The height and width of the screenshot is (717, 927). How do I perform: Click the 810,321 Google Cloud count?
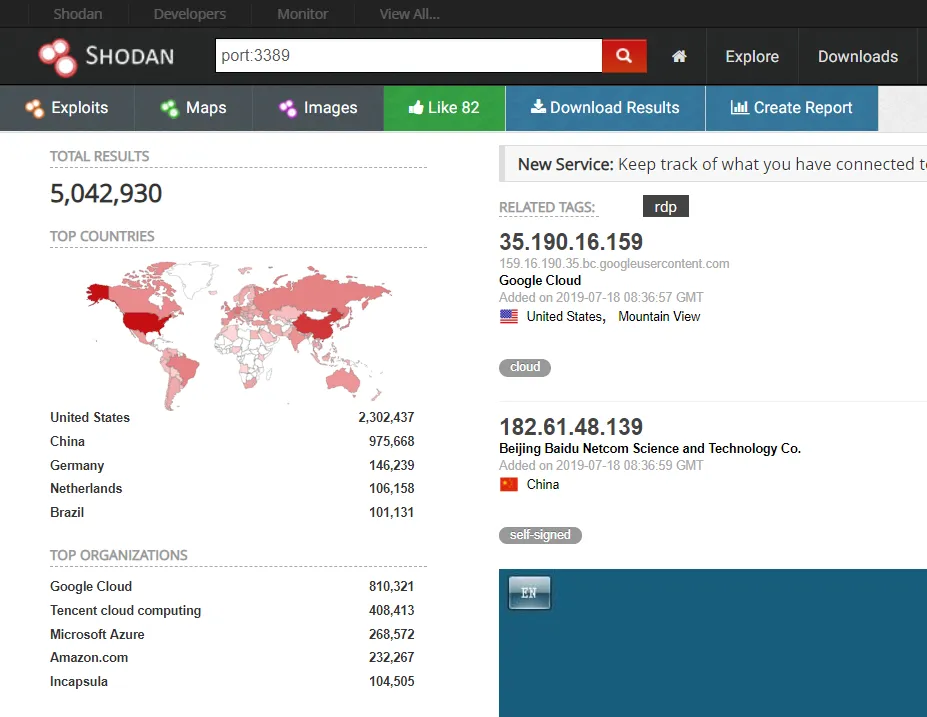[x=391, y=586]
